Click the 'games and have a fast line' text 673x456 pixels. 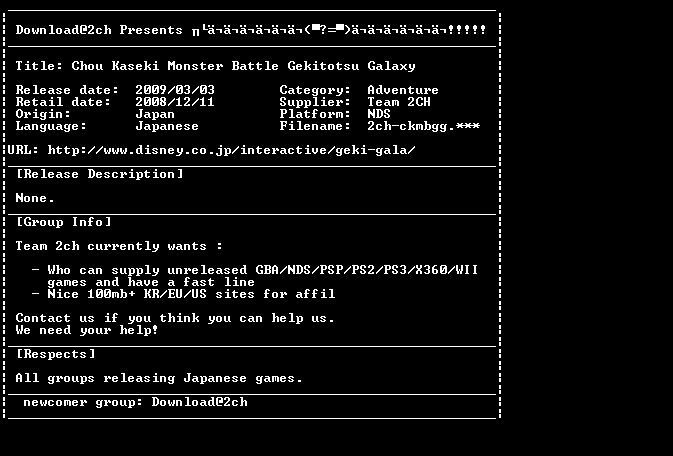point(151,282)
